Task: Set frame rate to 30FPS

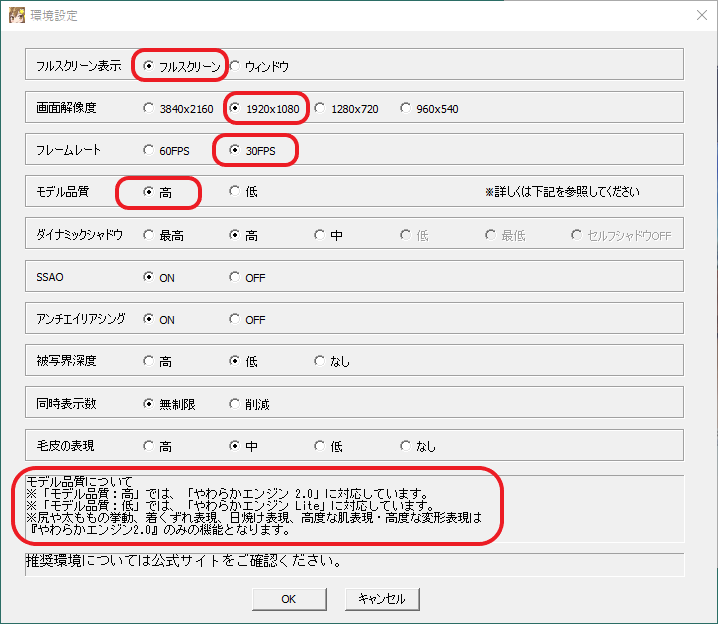Action: pyautogui.click(x=235, y=150)
